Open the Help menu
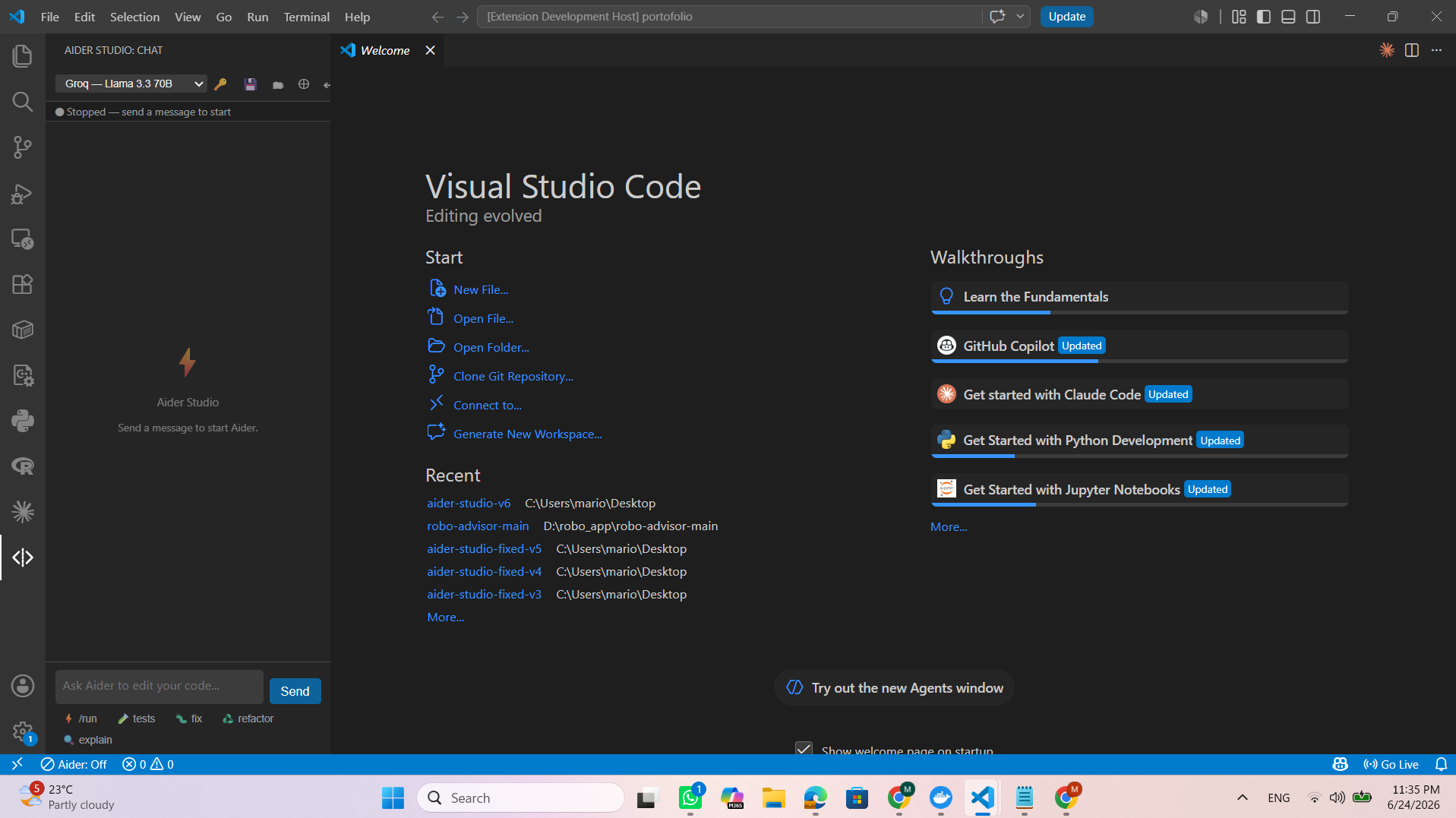This screenshot has height=818, width=1456. [x=357, y=17]
